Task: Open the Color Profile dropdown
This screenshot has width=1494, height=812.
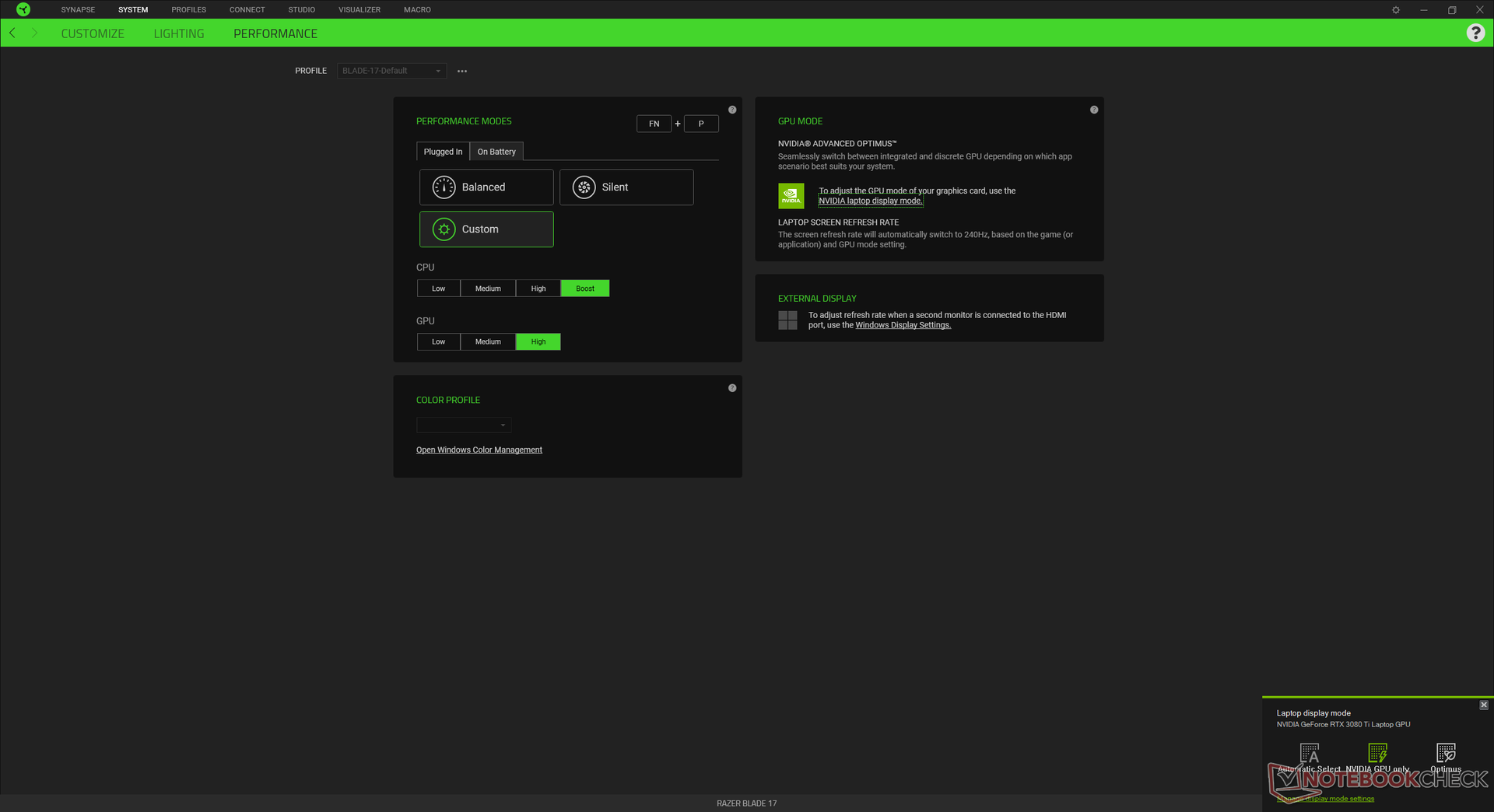Action: click(464, 425)
